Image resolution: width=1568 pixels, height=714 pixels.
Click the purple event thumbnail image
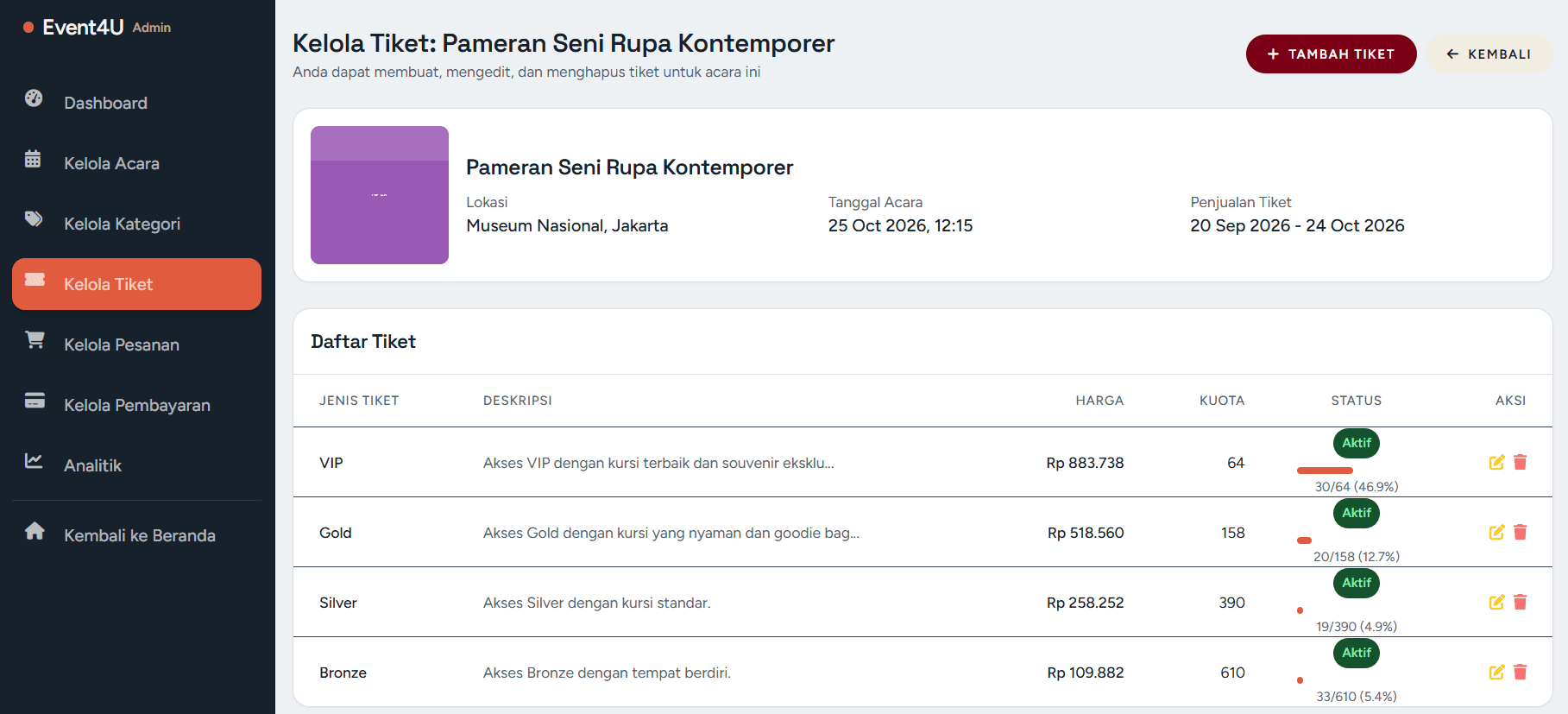(x=380, y=195)
